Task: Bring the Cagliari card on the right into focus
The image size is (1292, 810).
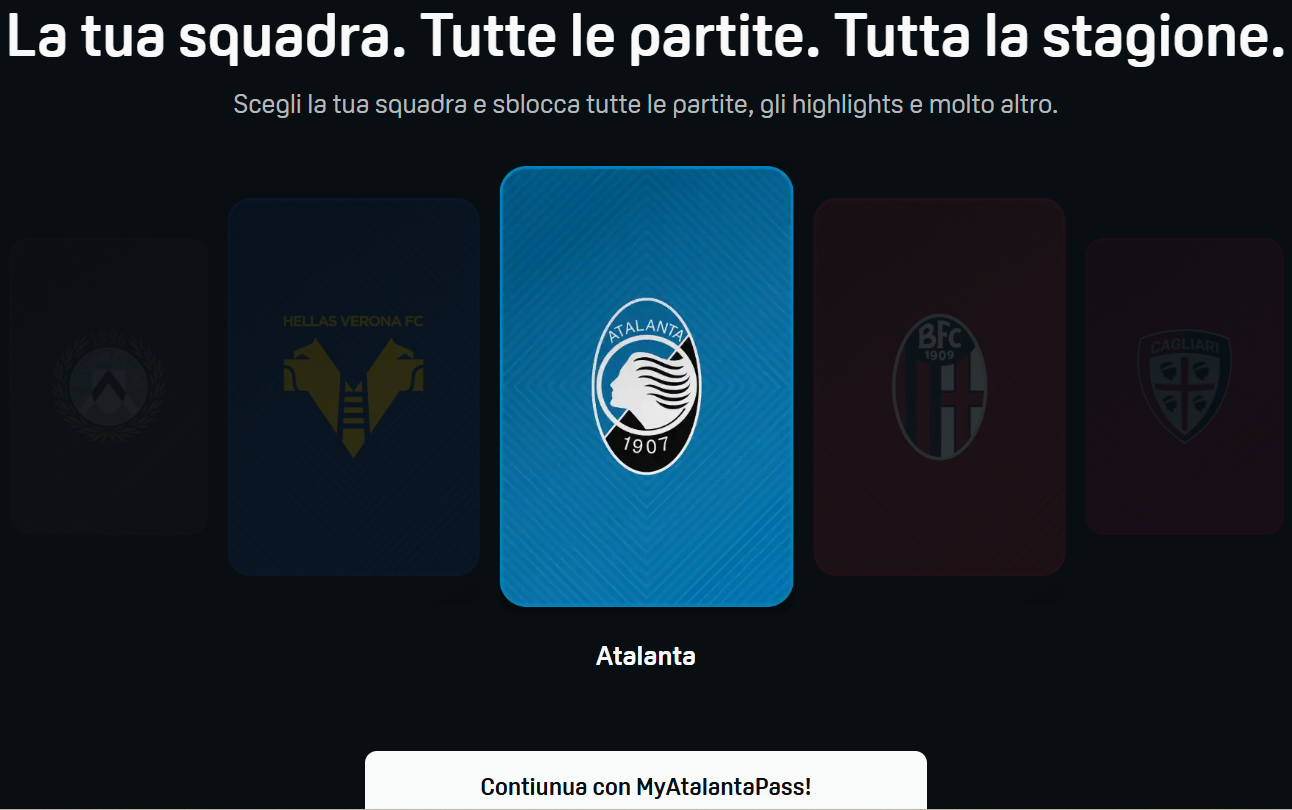Action: point(1185,387)
